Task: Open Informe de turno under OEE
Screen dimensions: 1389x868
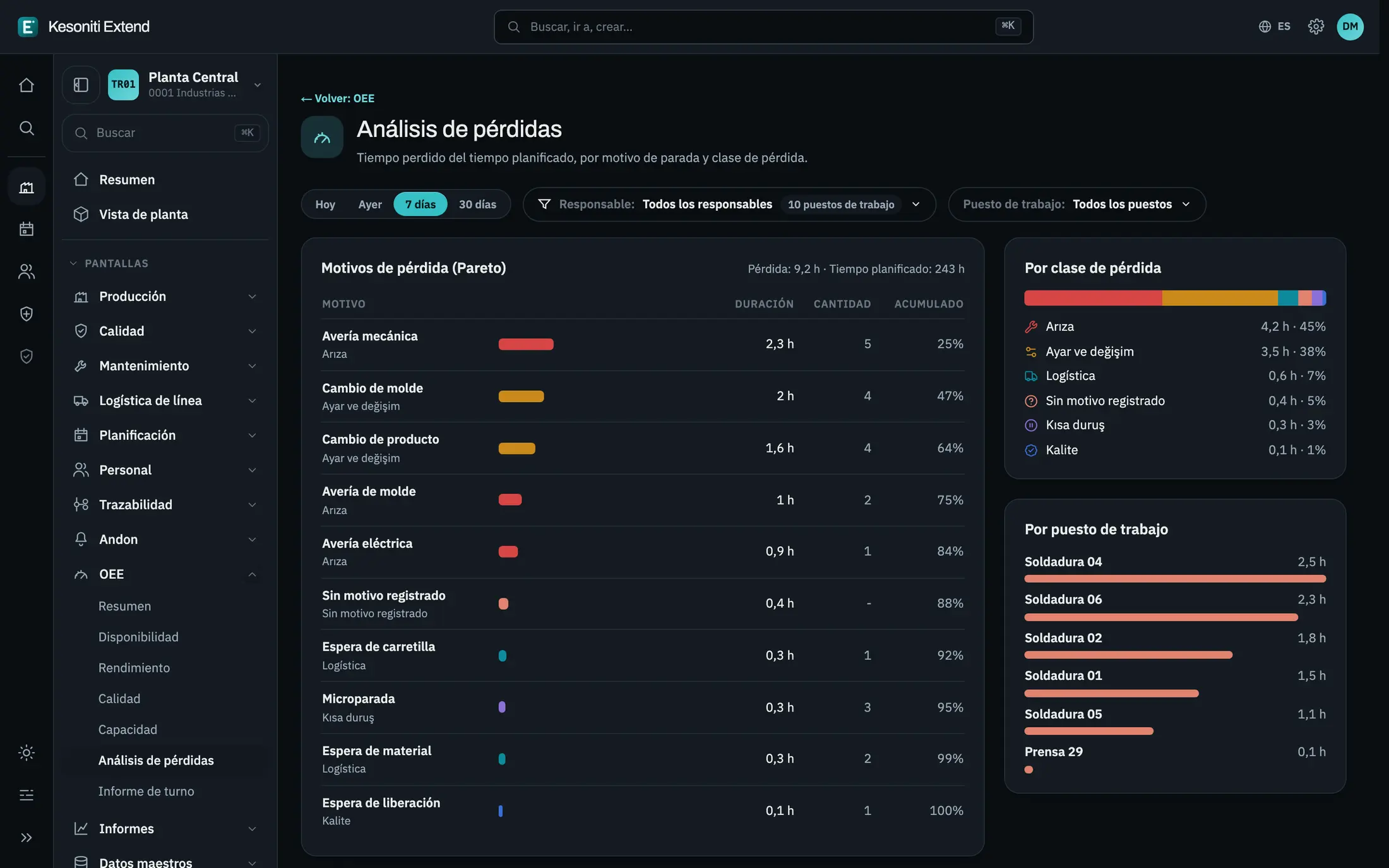Action: (146, 792)
